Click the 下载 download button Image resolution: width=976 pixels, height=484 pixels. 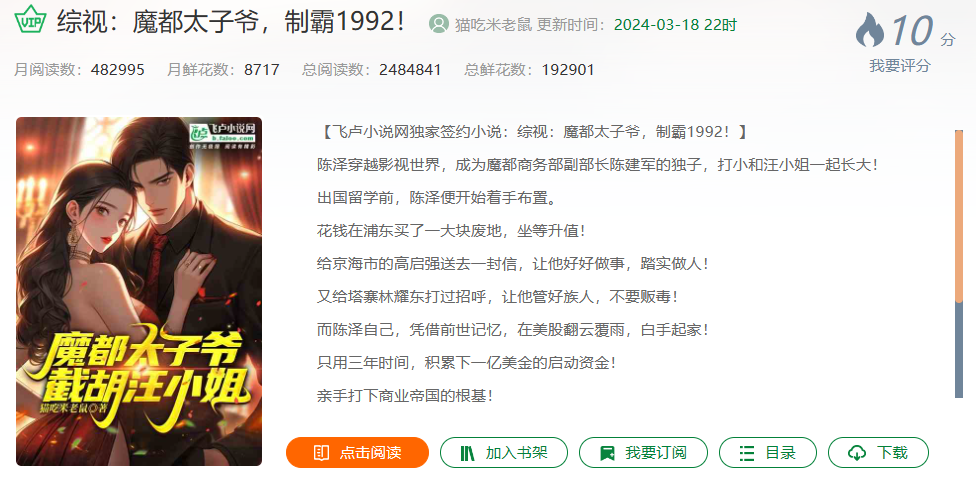point(878,453)
